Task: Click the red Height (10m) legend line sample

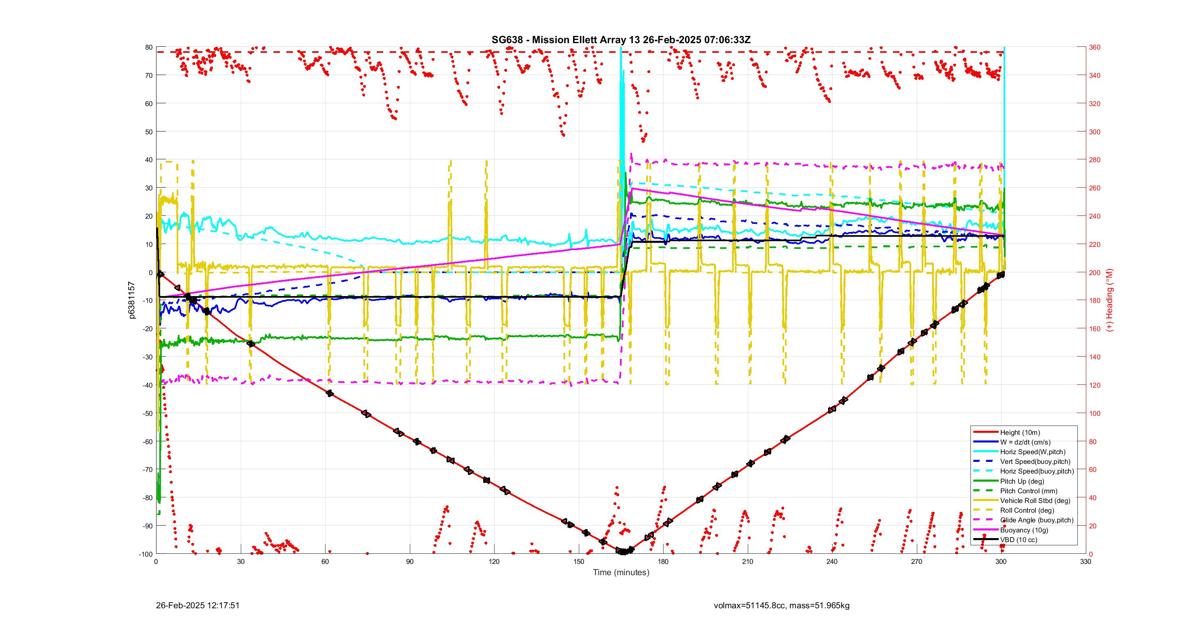Action: coord(985,432)
